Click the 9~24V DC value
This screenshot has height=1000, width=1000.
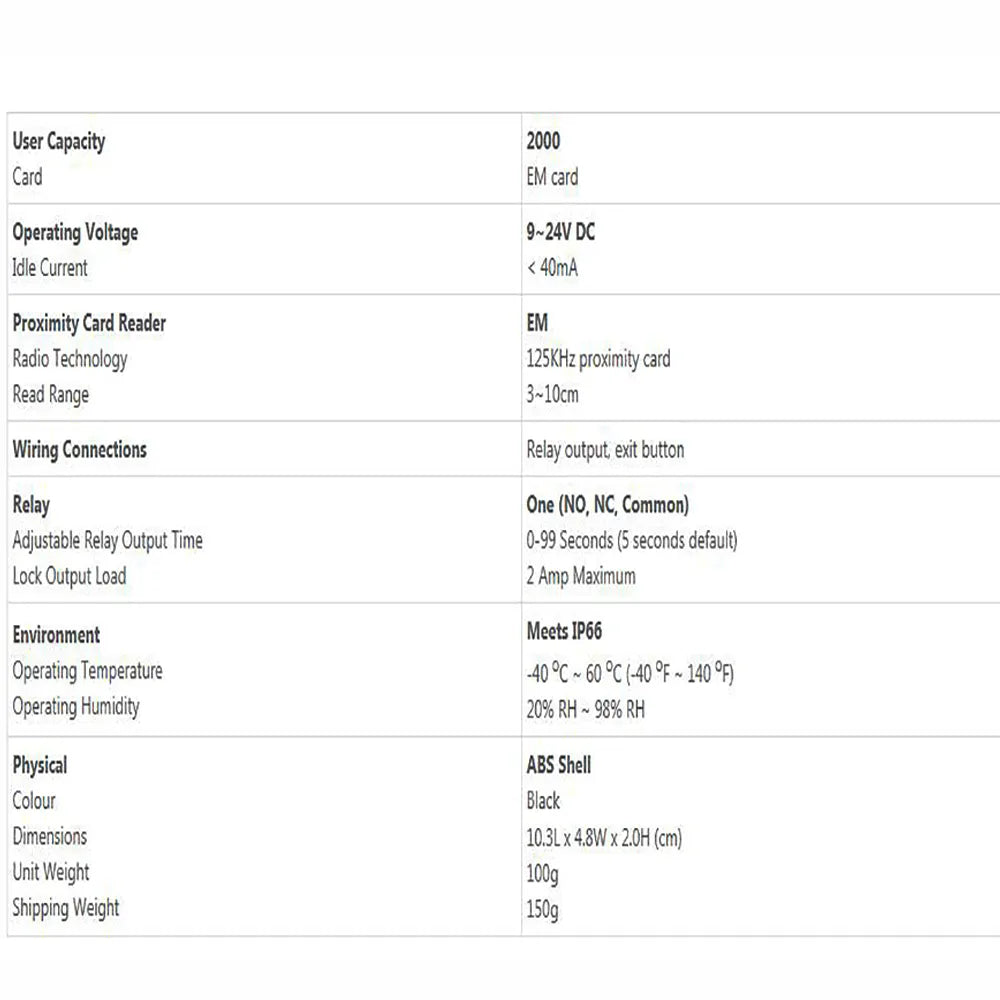[561, 232]
